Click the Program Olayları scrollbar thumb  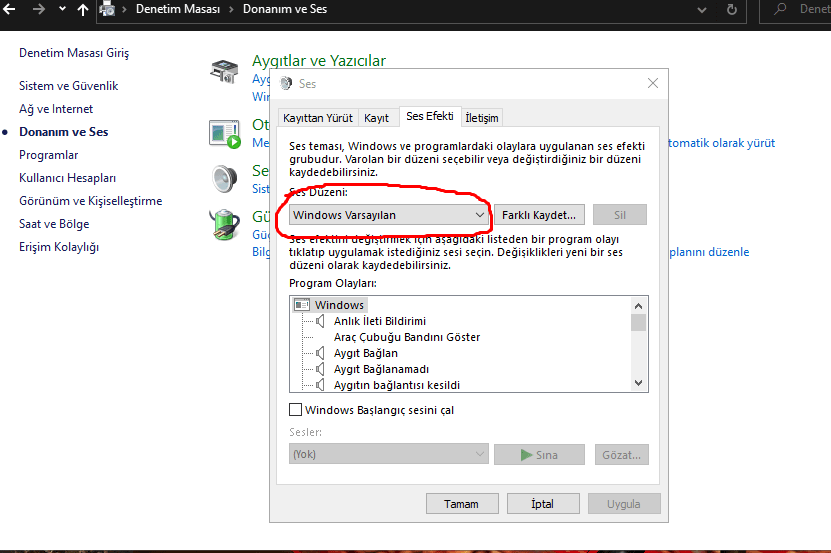pyautogui.click(x=638, y=322)
